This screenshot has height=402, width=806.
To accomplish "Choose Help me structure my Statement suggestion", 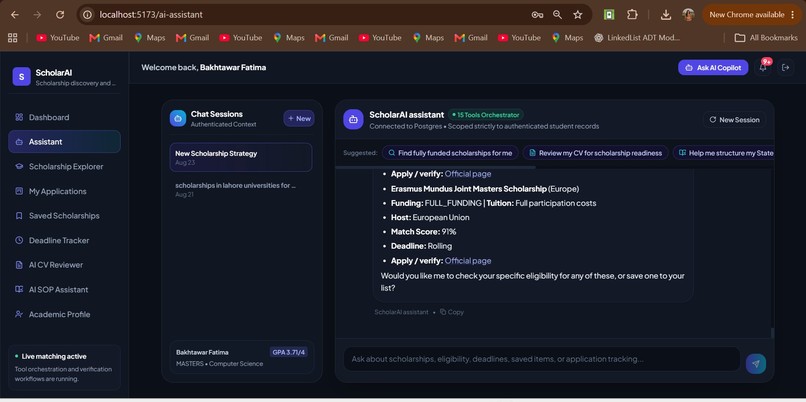I will tap(723, 153).
